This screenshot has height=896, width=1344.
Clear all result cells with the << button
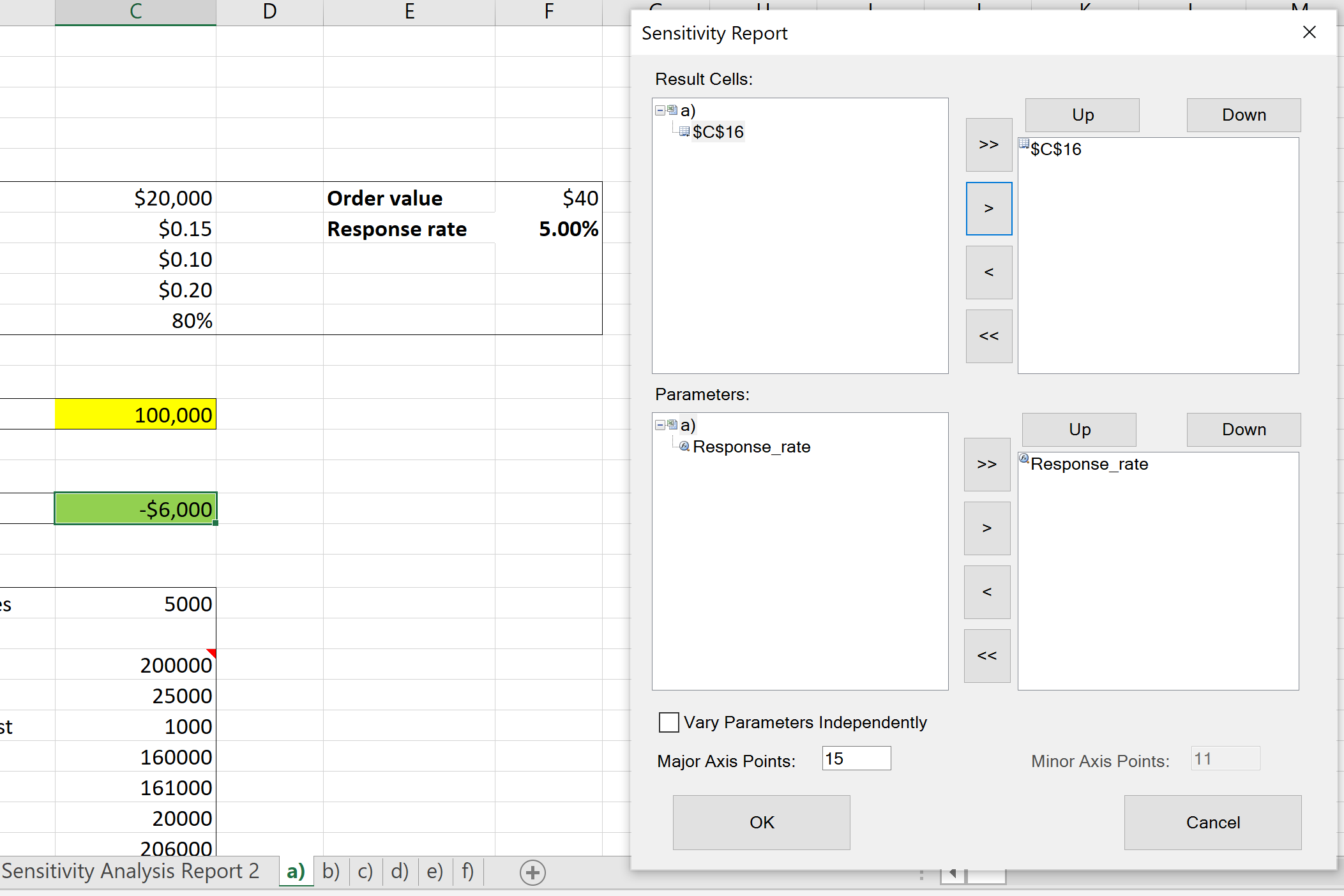(988, 336)
